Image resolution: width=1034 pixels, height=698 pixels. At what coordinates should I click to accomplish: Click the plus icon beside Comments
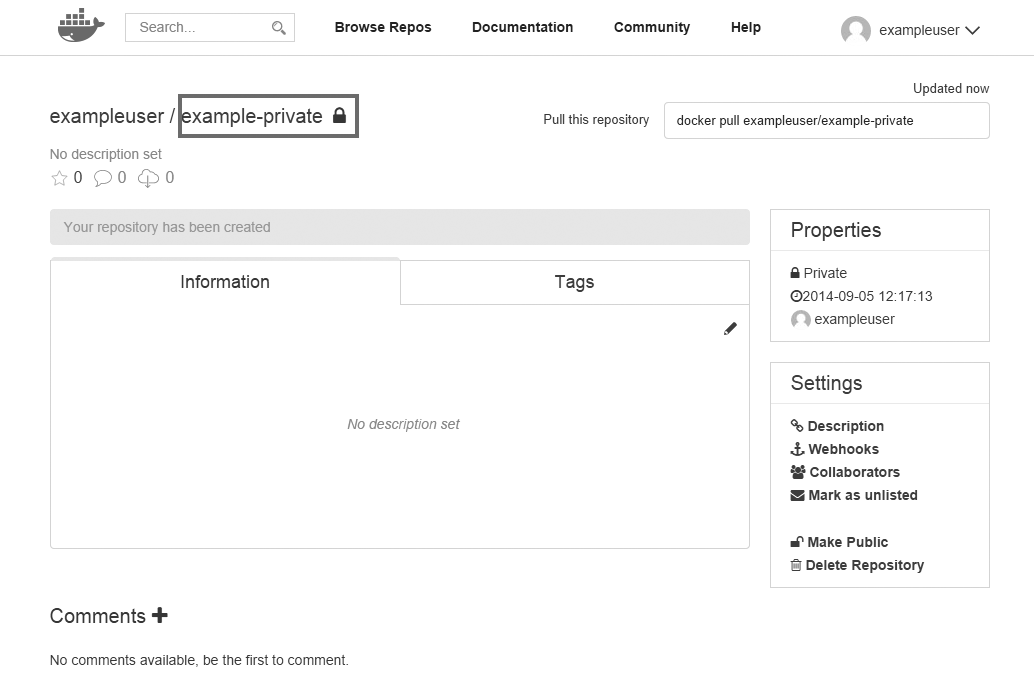click(x=160, y=616)
